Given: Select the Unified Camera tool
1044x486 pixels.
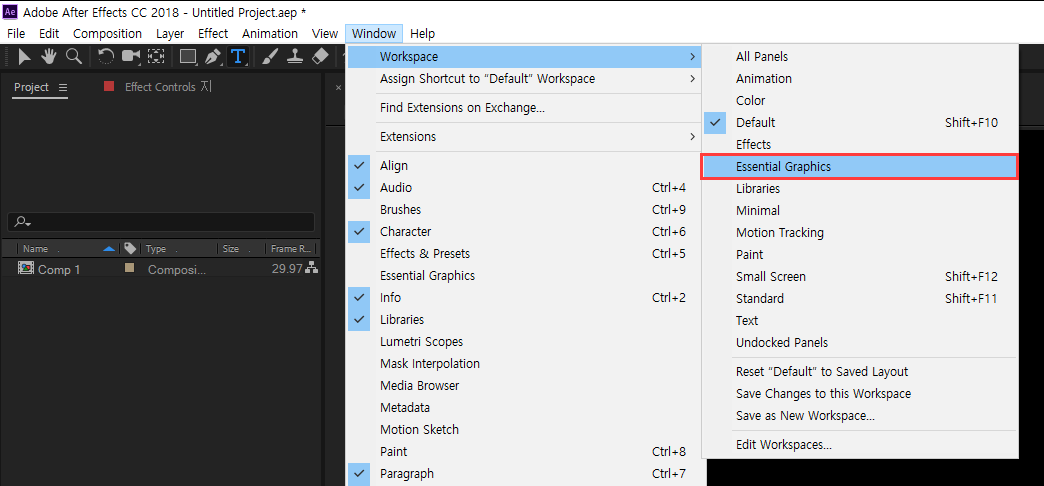Looking at the screenshot, I should pos(130,57).
